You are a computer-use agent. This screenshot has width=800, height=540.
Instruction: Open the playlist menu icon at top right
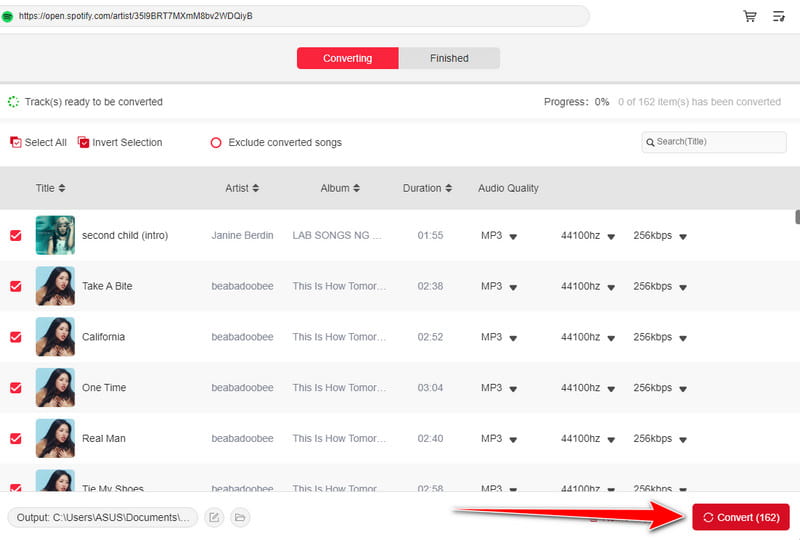(779, 16)
